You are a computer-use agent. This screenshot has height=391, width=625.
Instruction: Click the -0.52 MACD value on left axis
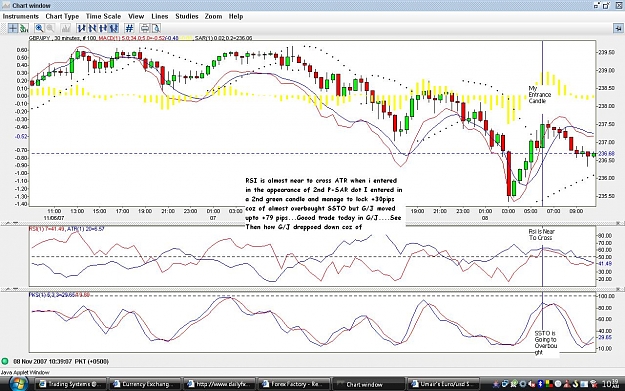tap(21, 136)
